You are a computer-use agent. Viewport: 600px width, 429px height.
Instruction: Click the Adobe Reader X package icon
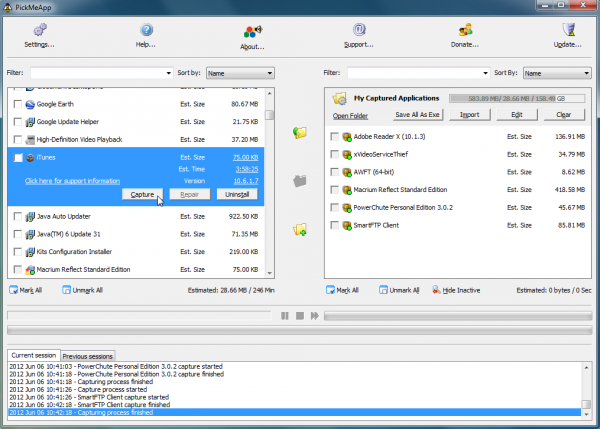coord(347,137)
